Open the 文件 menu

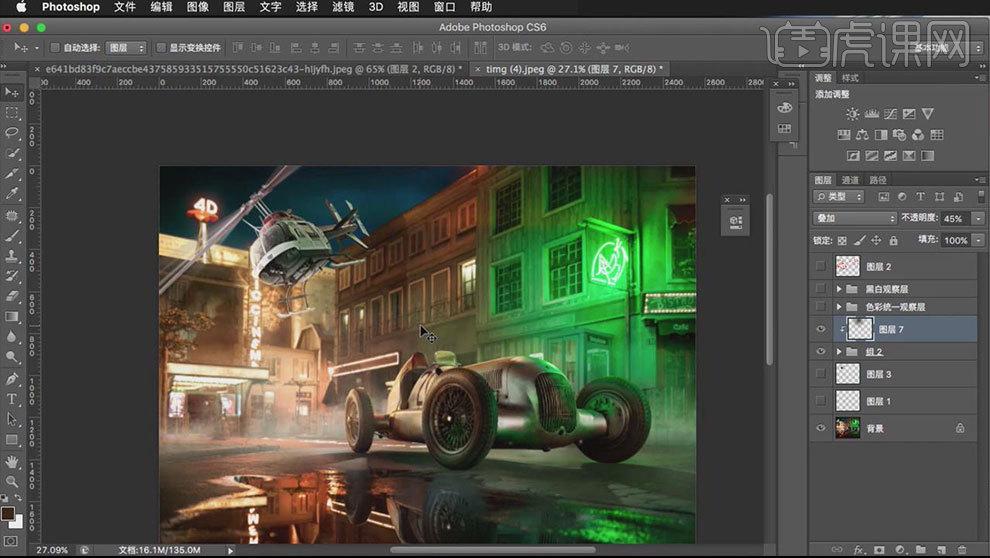point(124,7)
